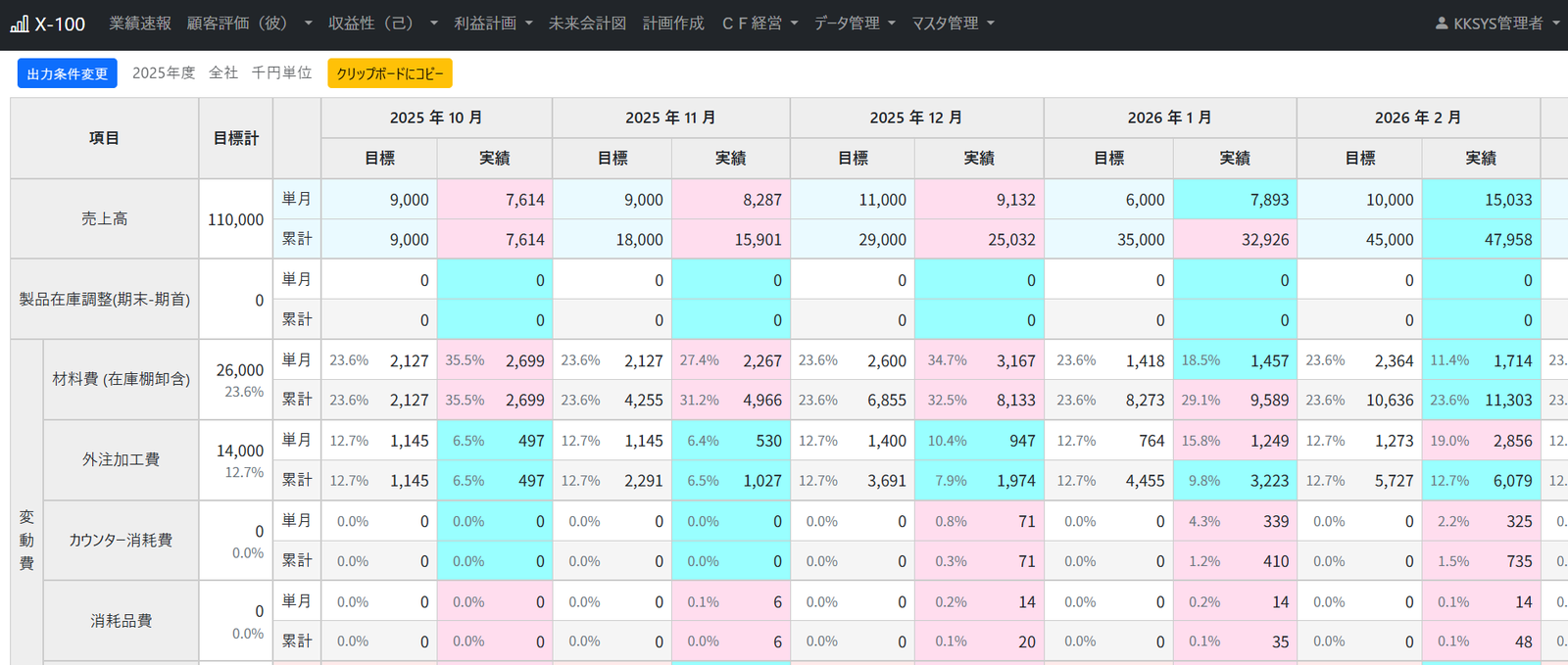
Task: Open the データ管理 dropdown
Action: (855, 24)
